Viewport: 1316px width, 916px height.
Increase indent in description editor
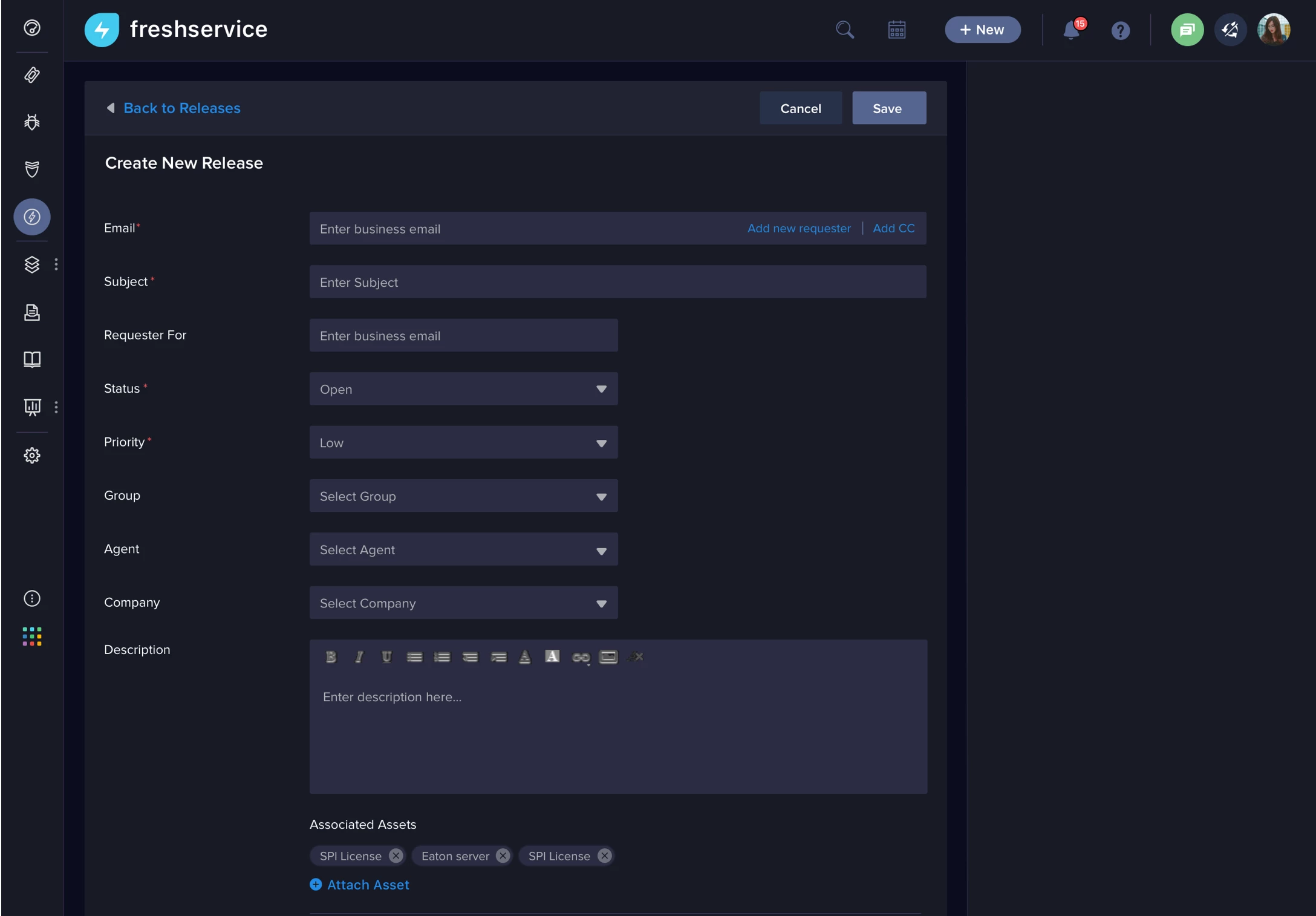pos(498,657)
